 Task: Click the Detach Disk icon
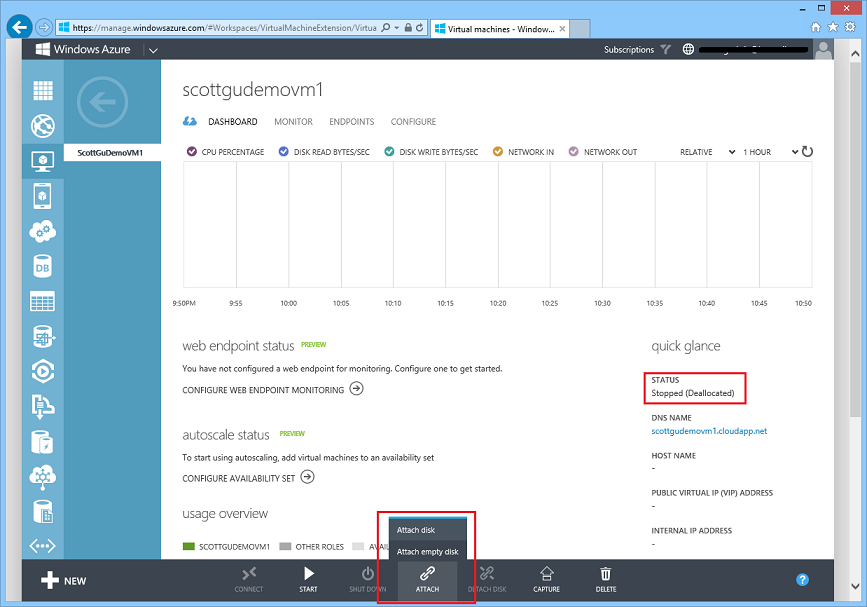tap(487, 574)
